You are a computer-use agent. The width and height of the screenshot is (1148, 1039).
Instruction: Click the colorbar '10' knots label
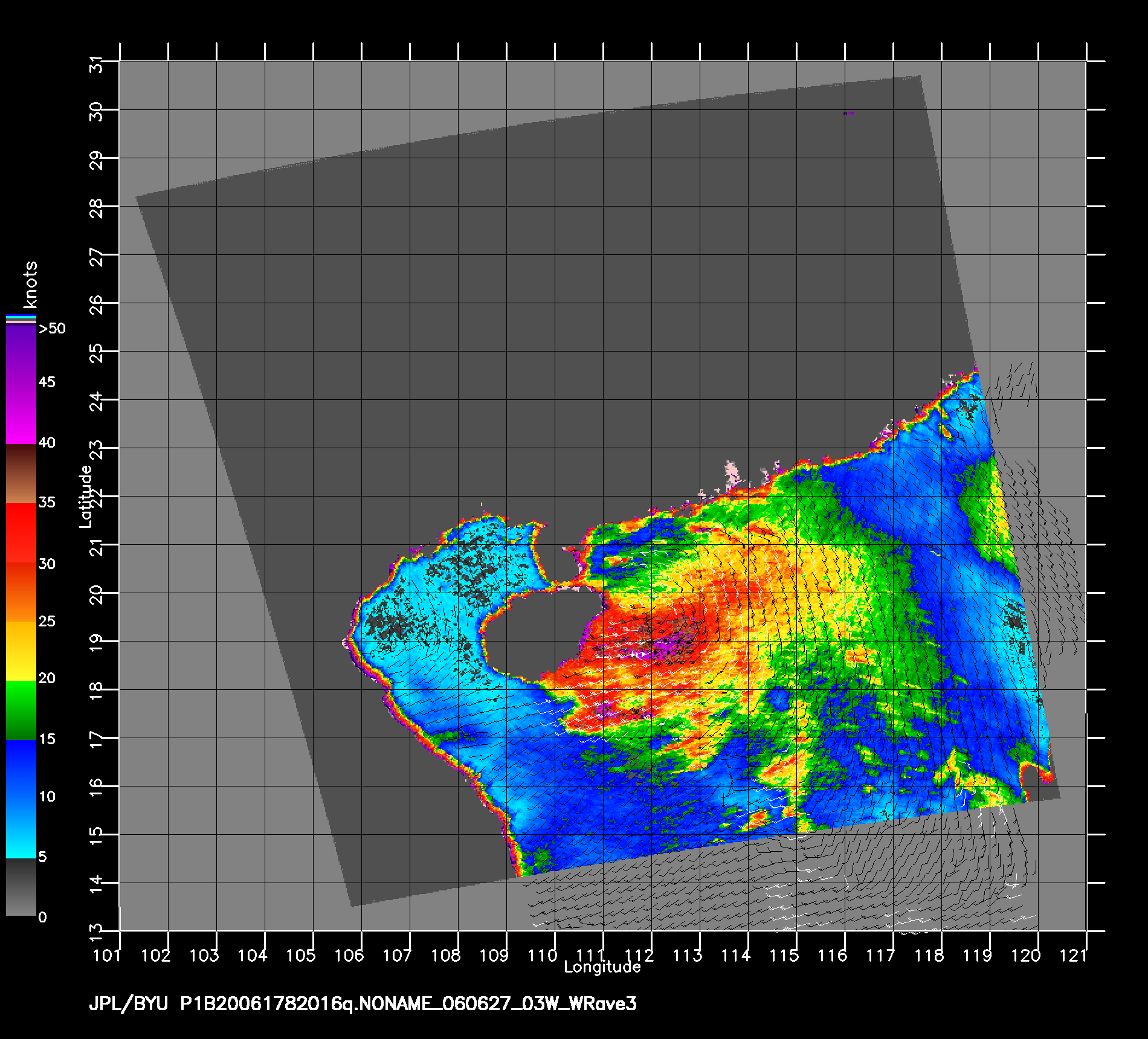47,797
